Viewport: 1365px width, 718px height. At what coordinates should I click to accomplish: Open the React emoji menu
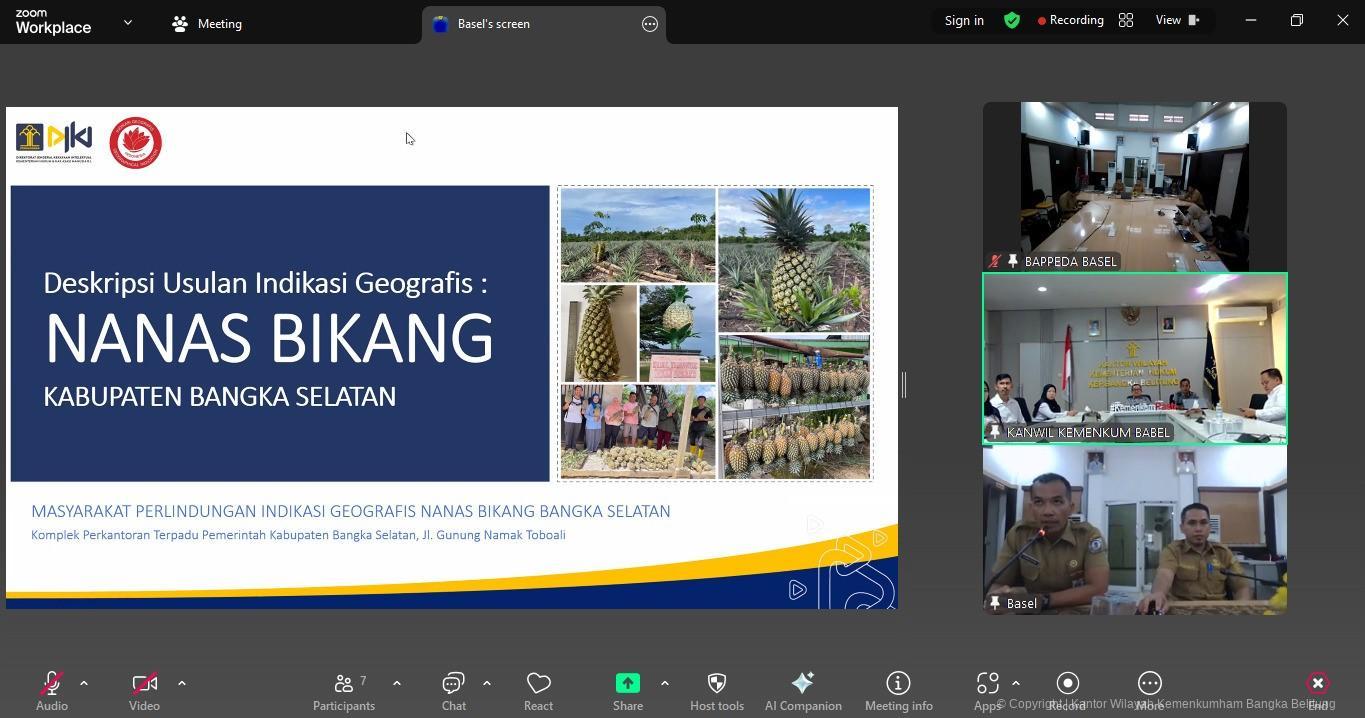click(x=538, y=691)
